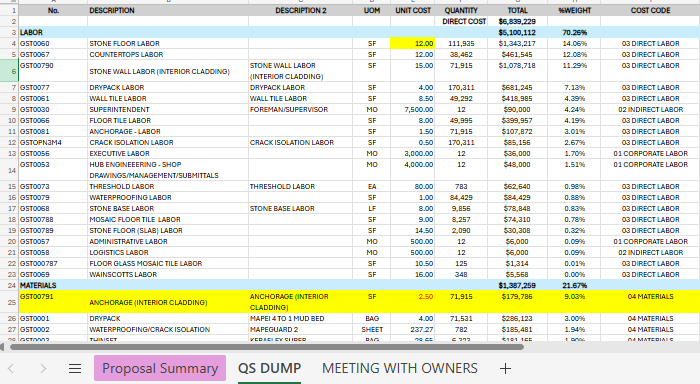Click left arrow of horizontal scrollbar
Screen dimensions: 700x384
pos(3,347)
